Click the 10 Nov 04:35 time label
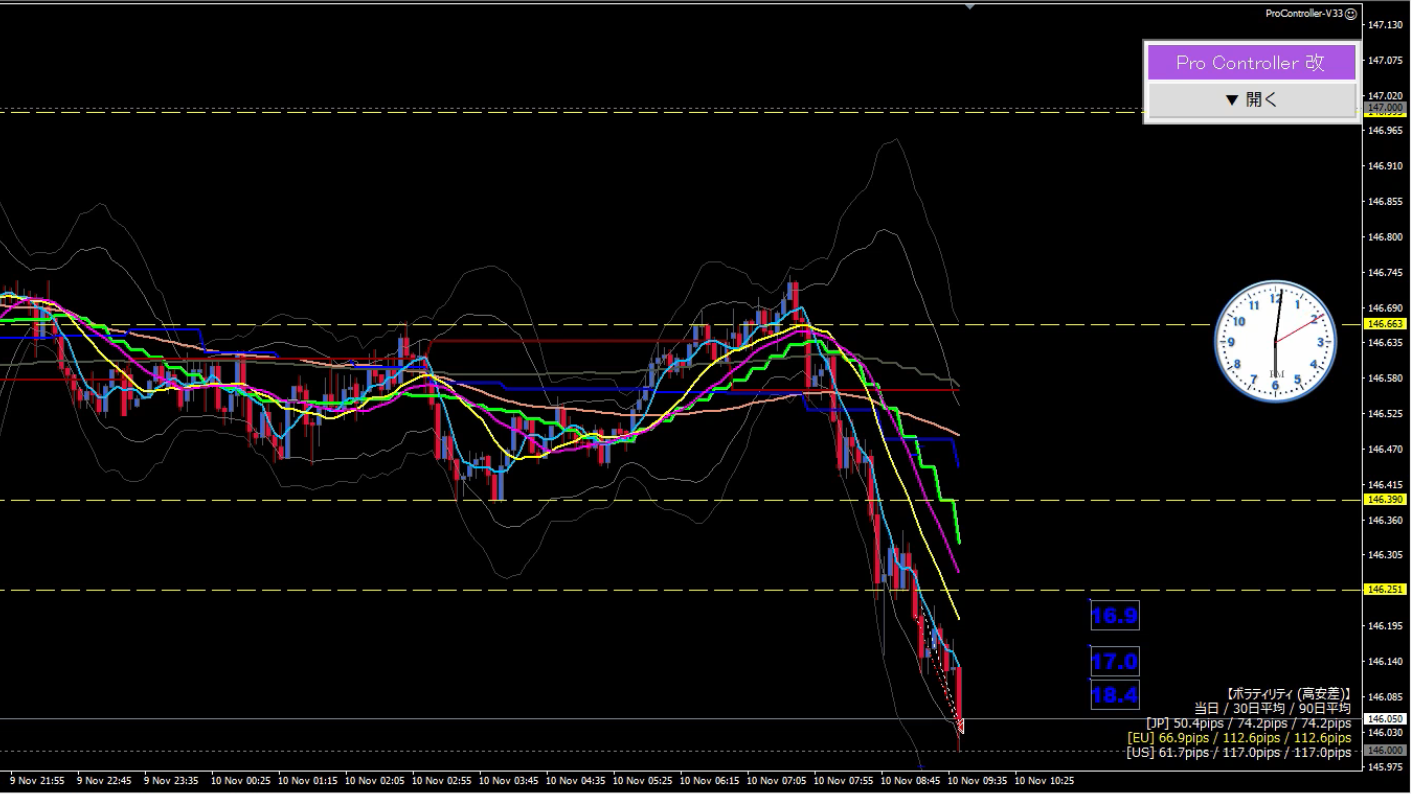This screenshot has width=1411, height=794. [575, 780]
